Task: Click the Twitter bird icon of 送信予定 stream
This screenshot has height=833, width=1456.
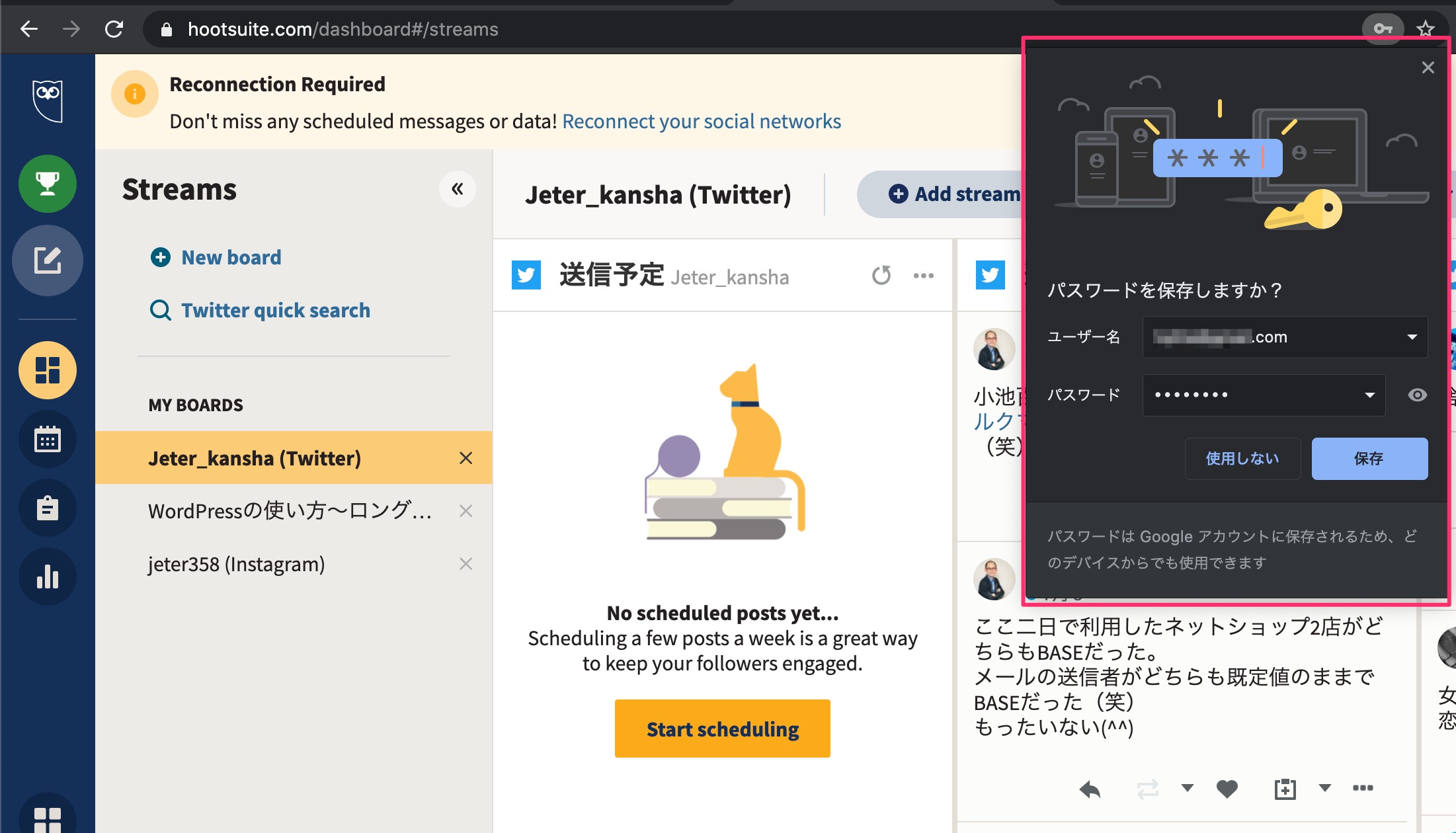Action: (526, 275)
